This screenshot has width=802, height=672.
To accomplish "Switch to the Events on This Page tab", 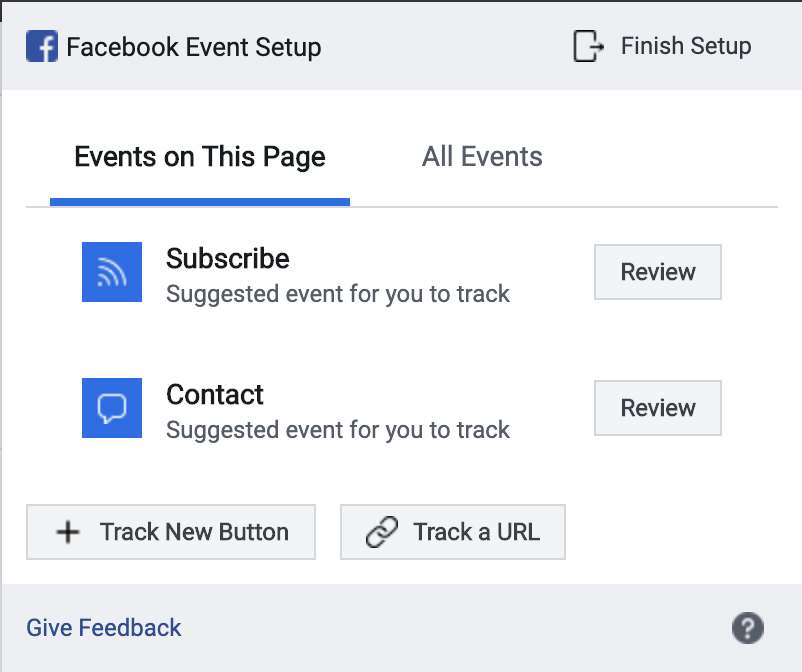I will [x=200, y=157].
